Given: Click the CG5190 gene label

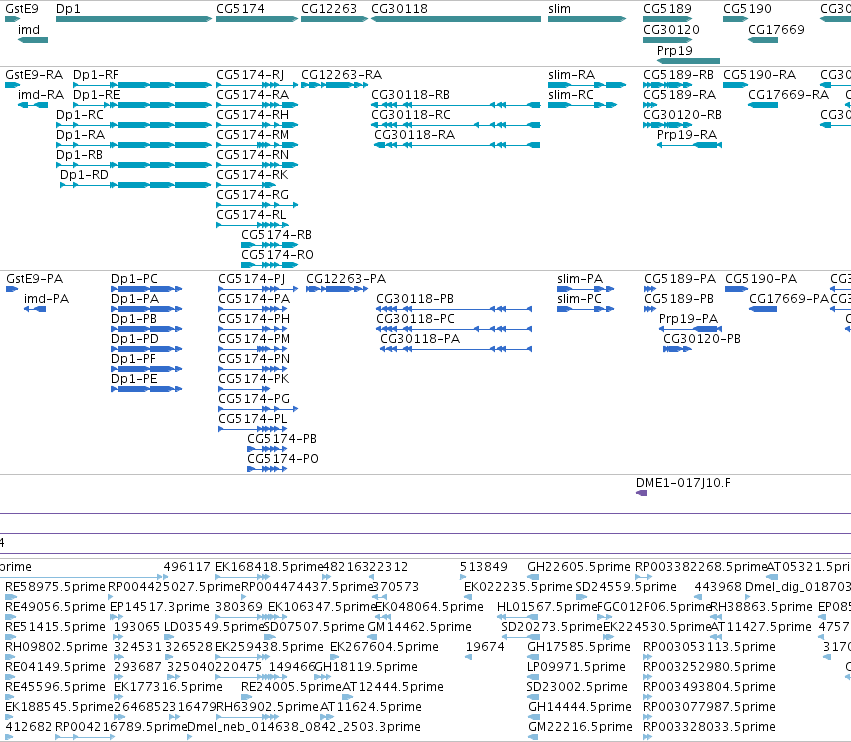Looking at the screenshot, I should click(747, 9).
